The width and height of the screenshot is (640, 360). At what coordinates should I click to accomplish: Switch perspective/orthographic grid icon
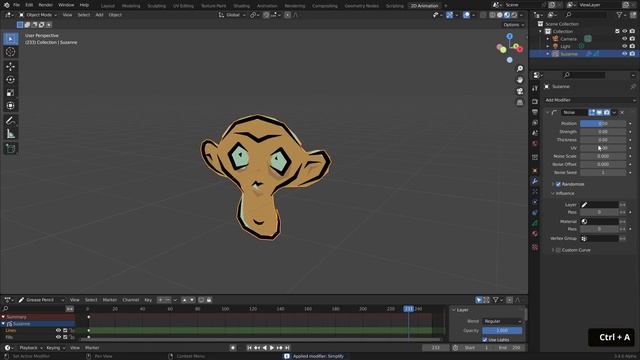(520, 102)
